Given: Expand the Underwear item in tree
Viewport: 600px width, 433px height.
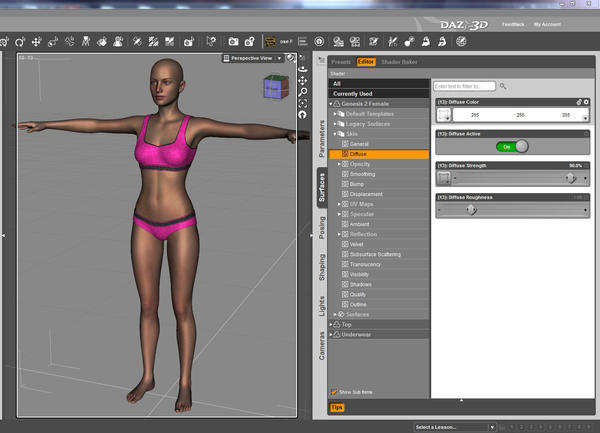Looking at the screenshot, I should coord(331,335).
